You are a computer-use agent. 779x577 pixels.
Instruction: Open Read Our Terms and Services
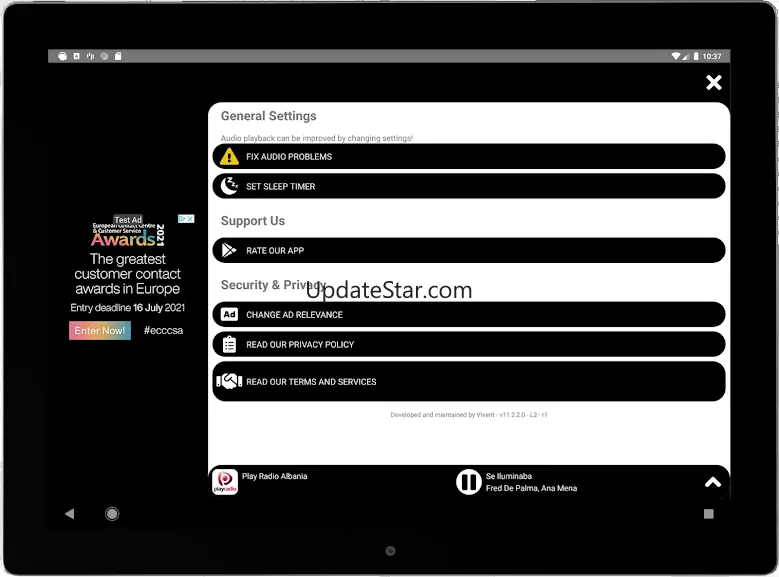click(x=468, y=382)
